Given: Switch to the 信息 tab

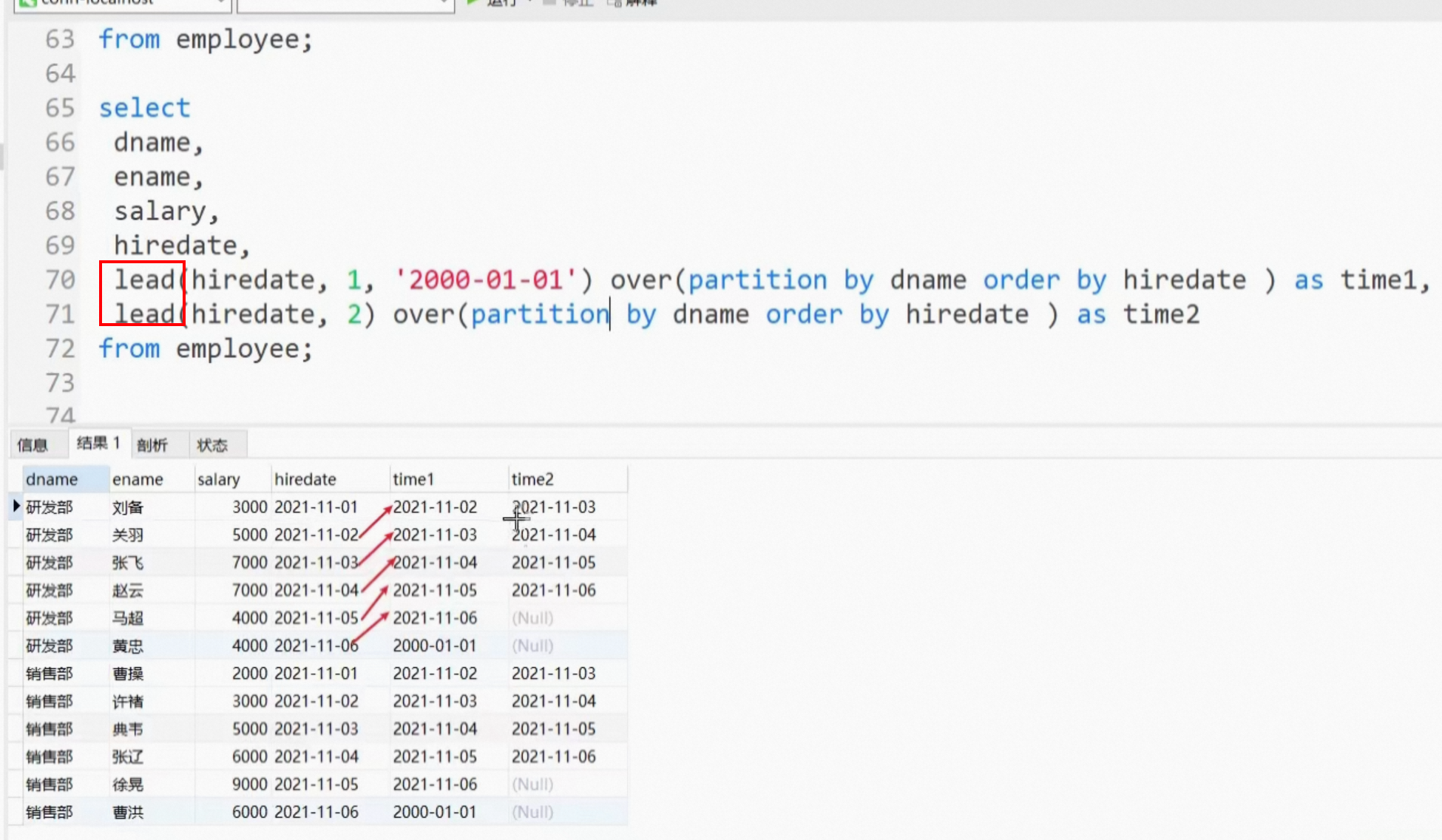Looking at the screenshot, I should click(x=33, y=444).
